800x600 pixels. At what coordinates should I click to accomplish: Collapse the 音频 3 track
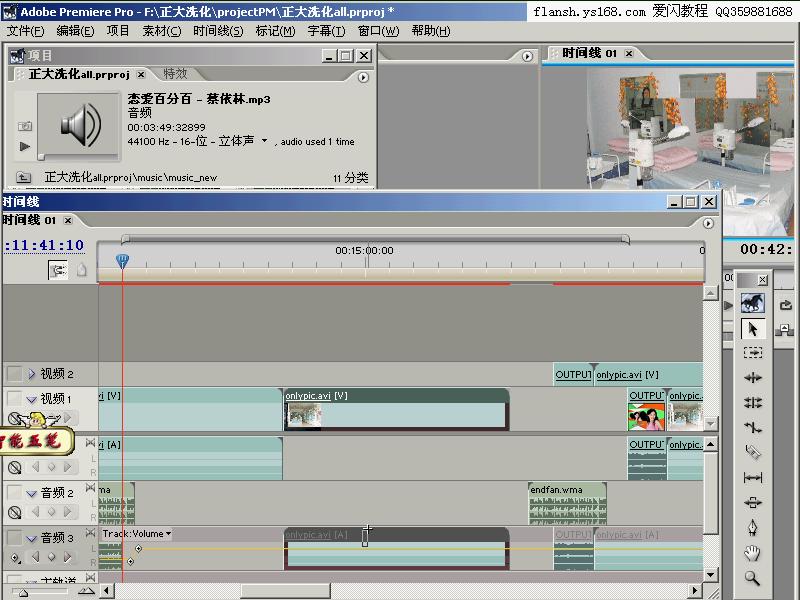[32, 538]
